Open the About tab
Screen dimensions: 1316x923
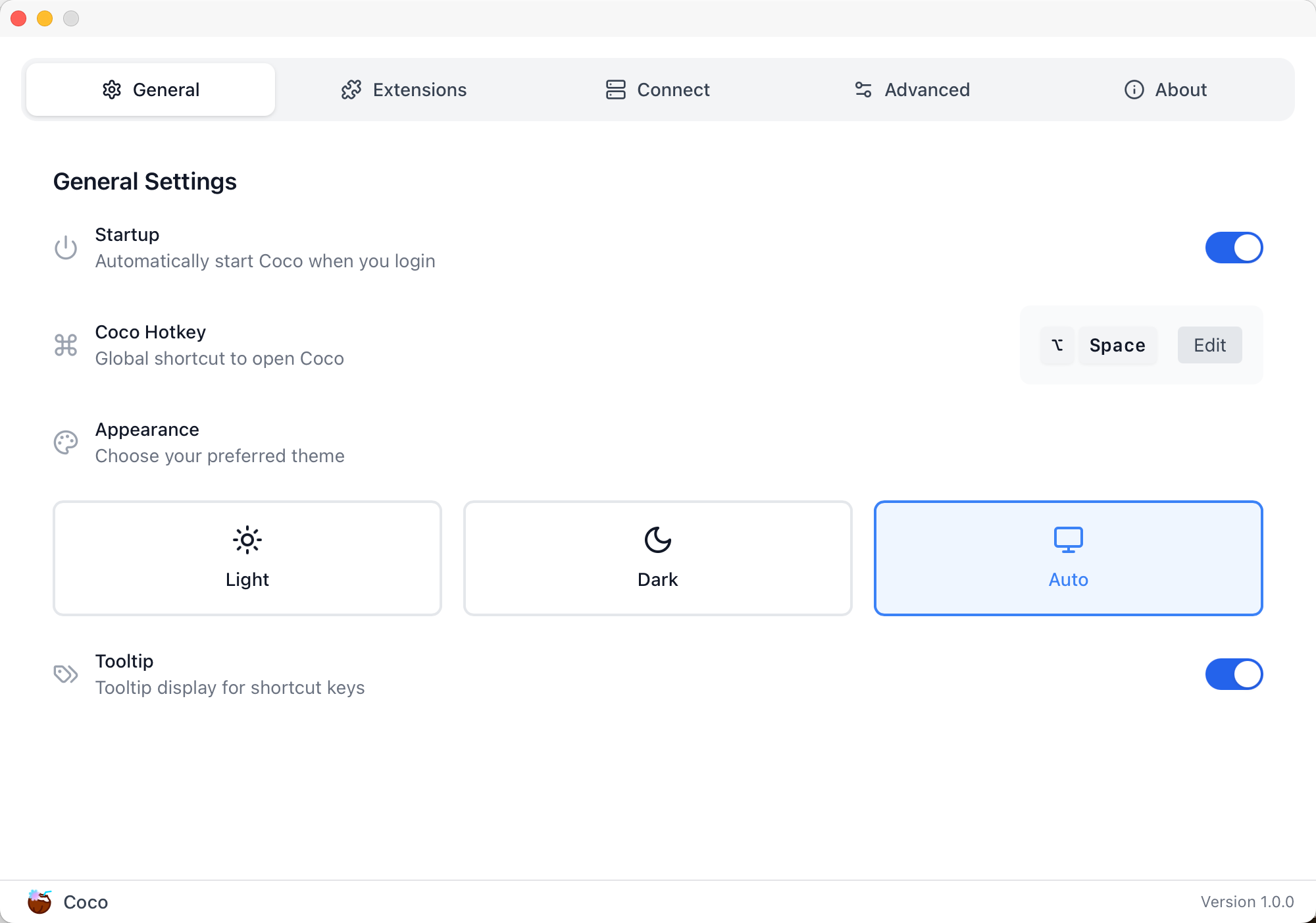tap(1165, 90)
